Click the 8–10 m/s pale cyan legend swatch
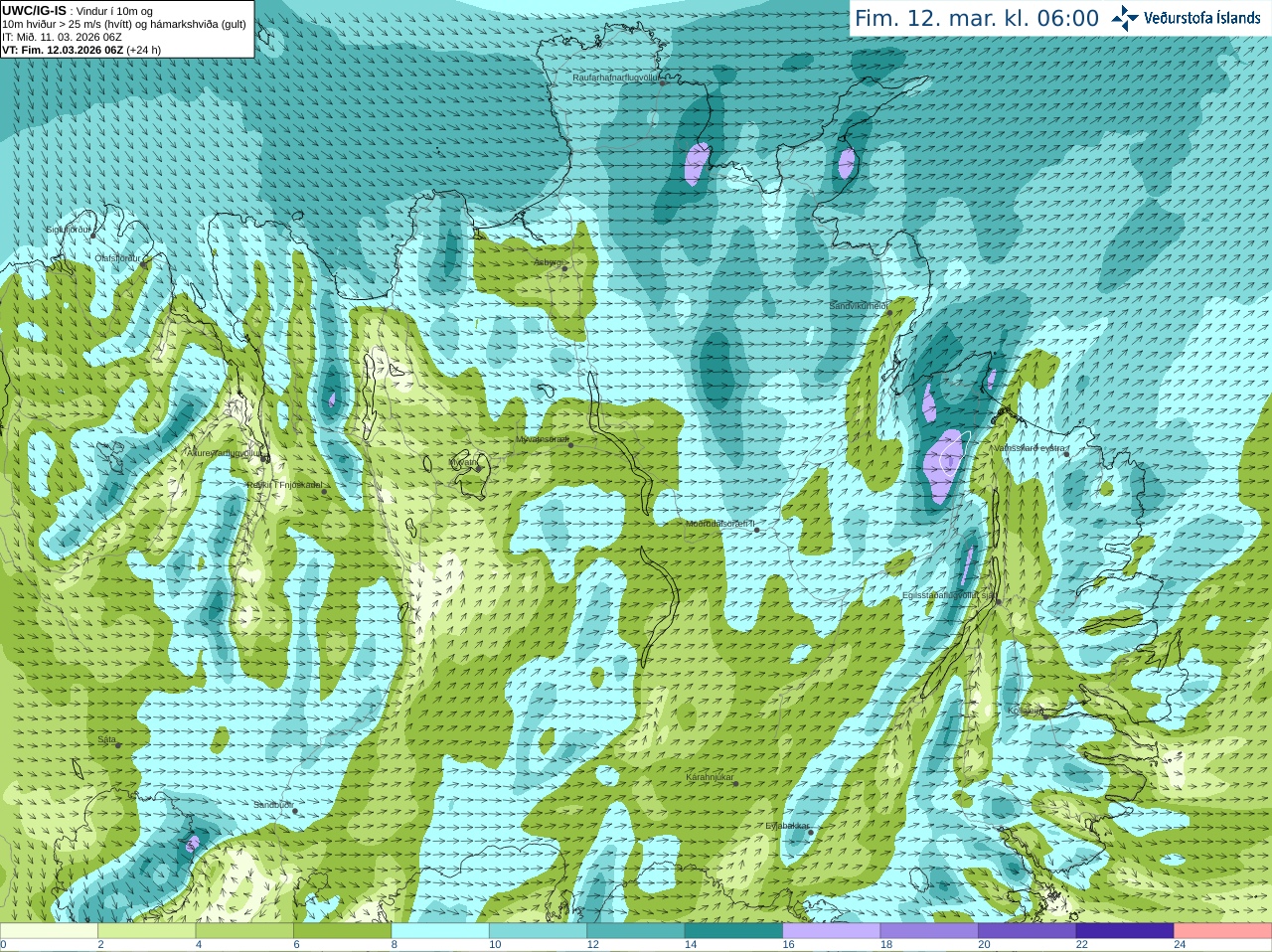Image resolution: width=1272 pixels, height=952 pixels. click(x=440, y=930)
